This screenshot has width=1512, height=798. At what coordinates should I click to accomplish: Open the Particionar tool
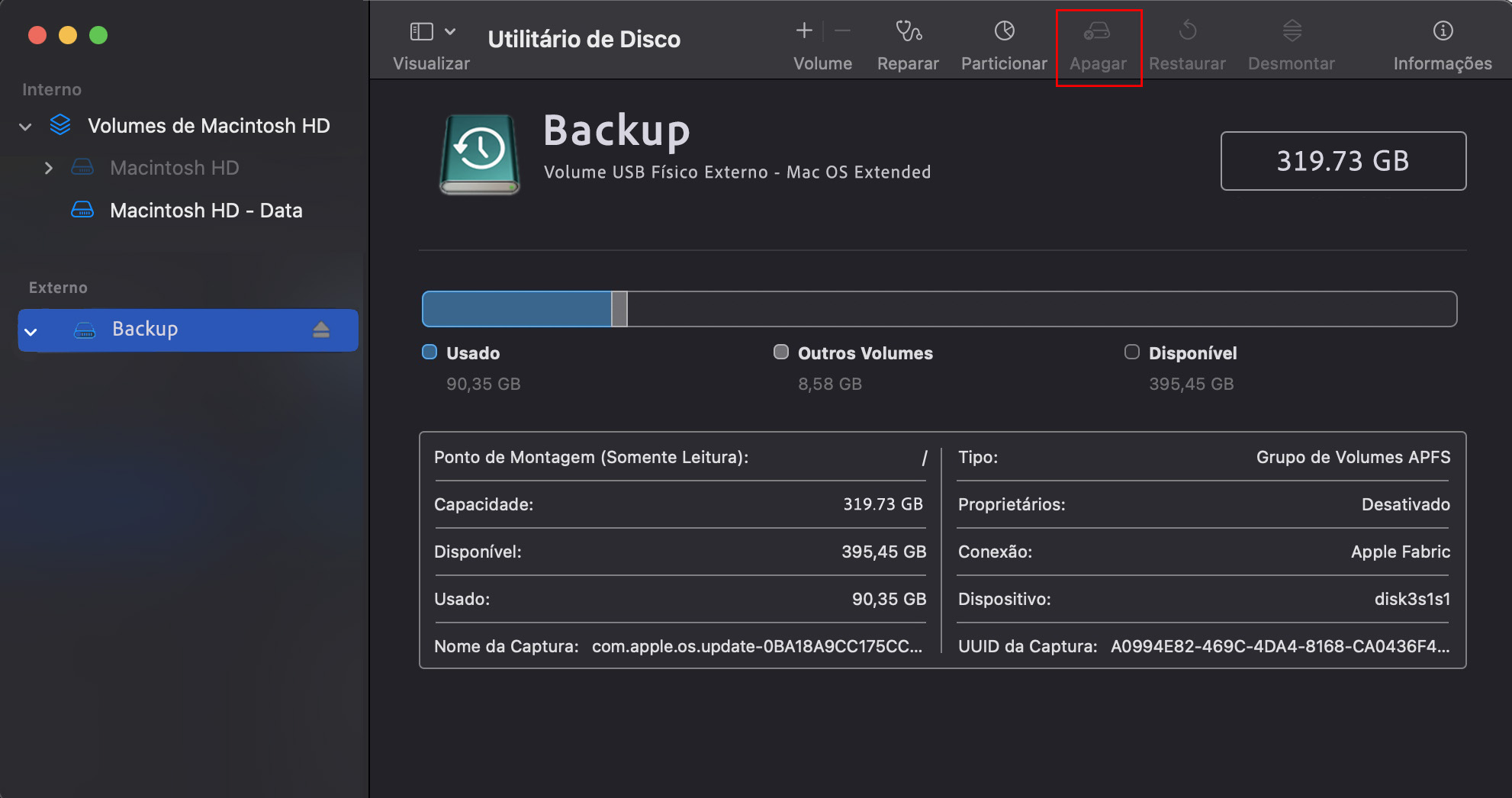pos(1004,31)
